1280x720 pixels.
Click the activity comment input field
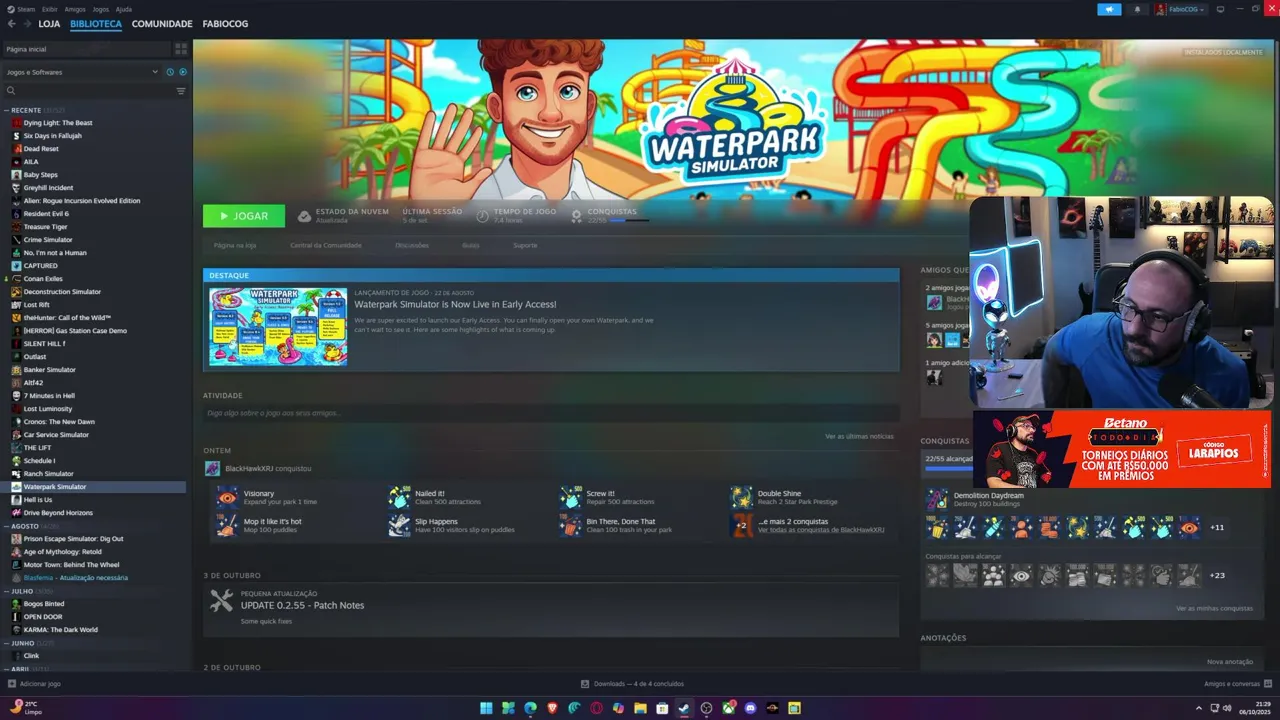click(x=551, y=413)
